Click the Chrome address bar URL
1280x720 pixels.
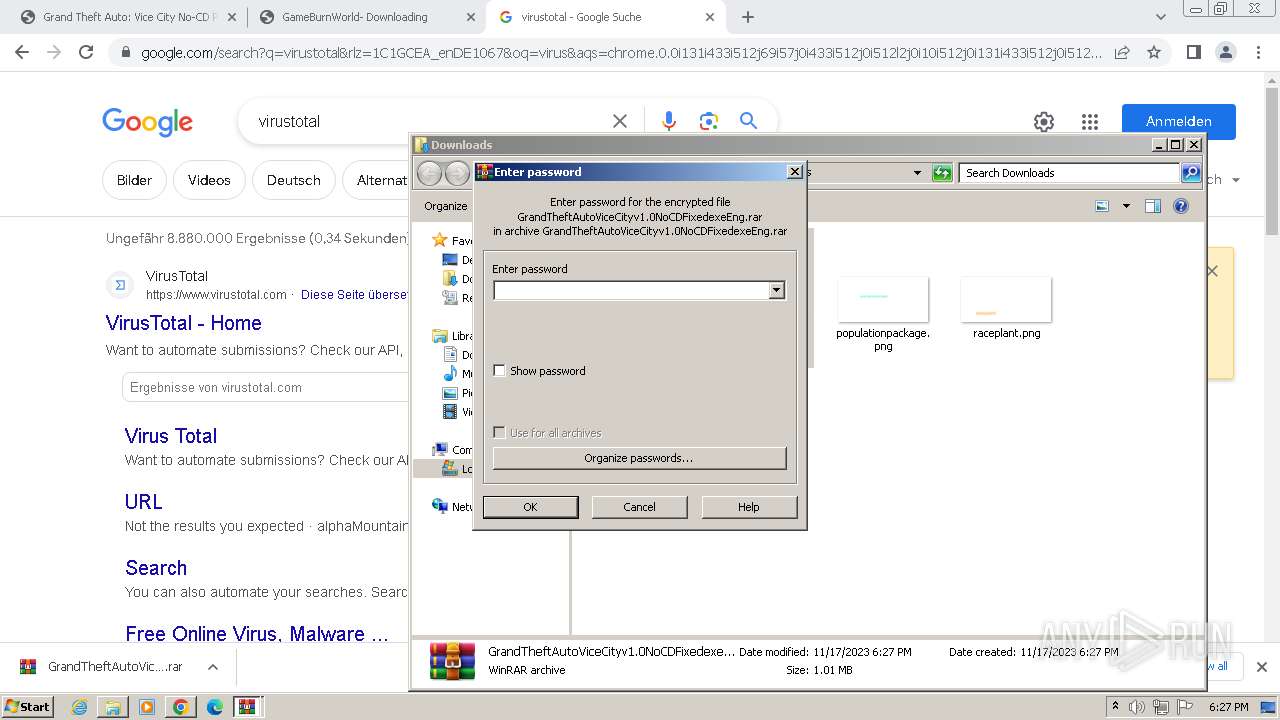(620, 53)
